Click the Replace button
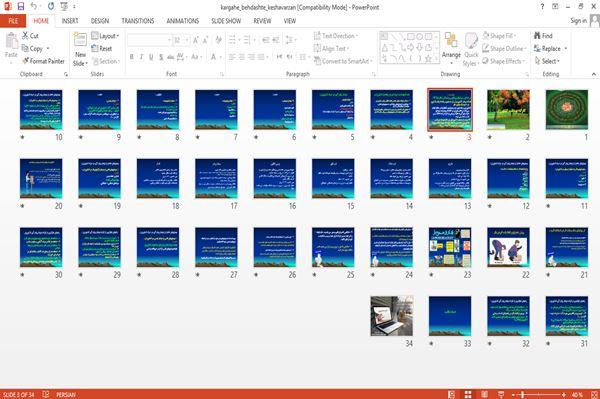This screenshot has height=399, width=600. (x=547, y=49)
